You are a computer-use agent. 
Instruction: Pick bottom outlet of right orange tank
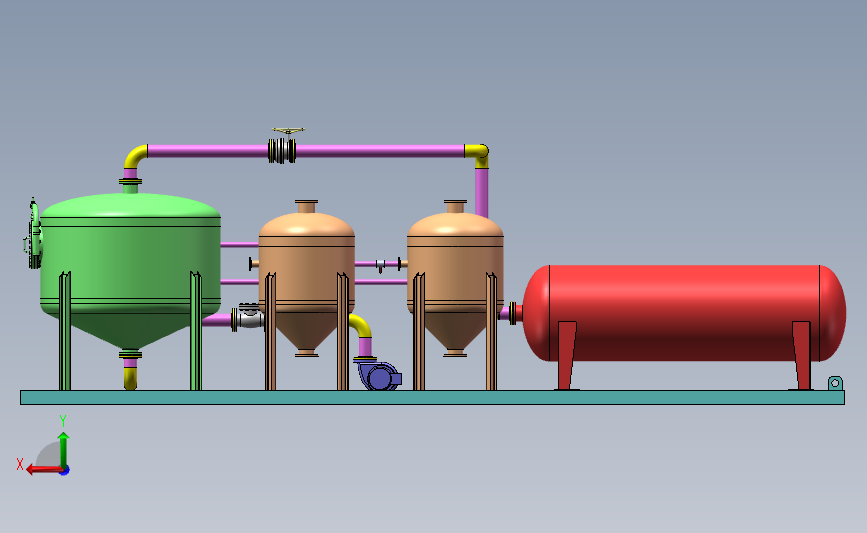pyautogui.click(x=455, y=352)
